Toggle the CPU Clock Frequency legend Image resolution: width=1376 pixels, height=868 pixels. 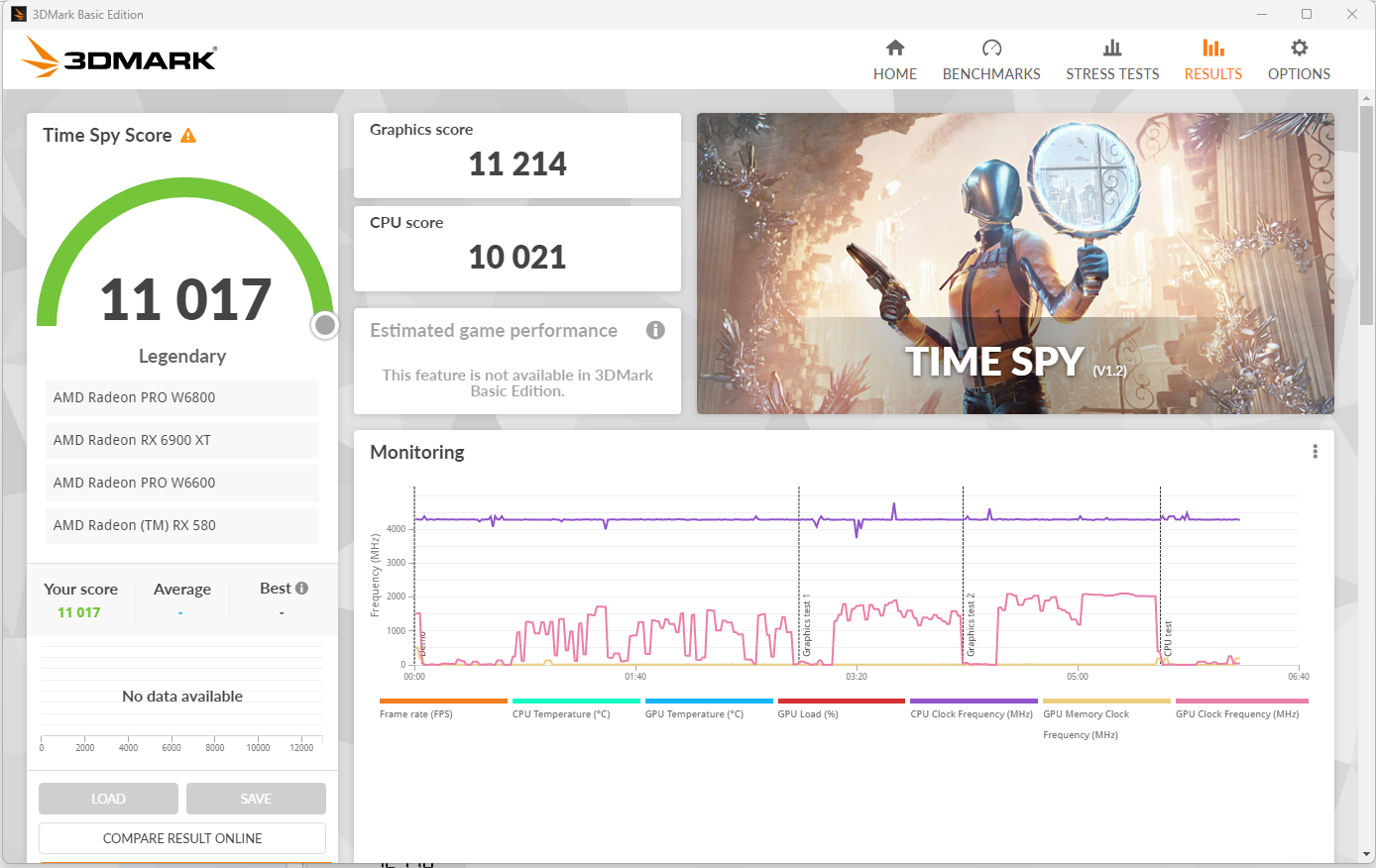tap(974, 708)
